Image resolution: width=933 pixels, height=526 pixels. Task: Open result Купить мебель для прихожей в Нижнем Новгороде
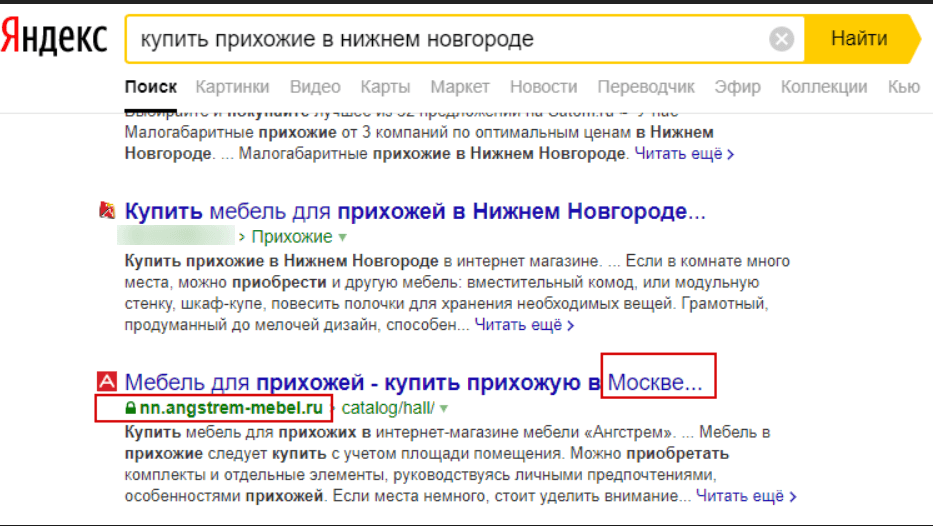pos(415,211)
